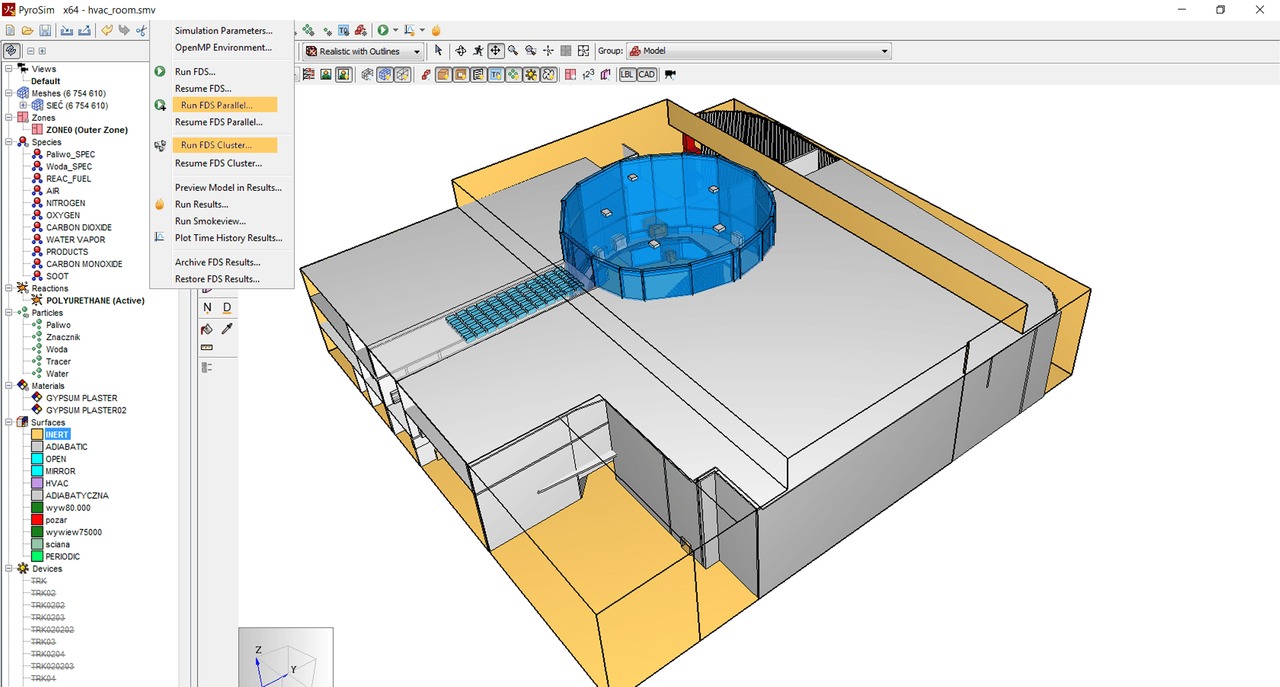Choose Run FDS Parallel menu item
1280x687 pixels.
click(223, 105)
